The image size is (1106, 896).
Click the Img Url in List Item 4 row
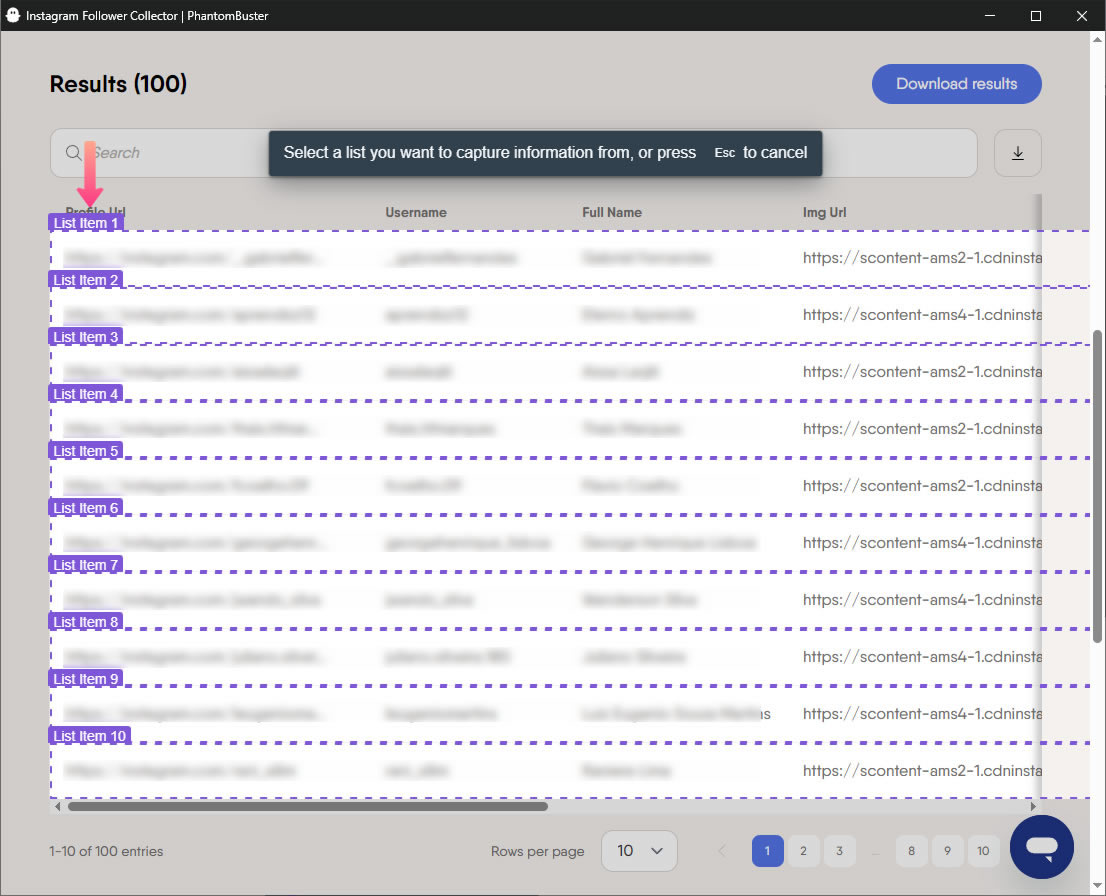[x=922, y=429]
